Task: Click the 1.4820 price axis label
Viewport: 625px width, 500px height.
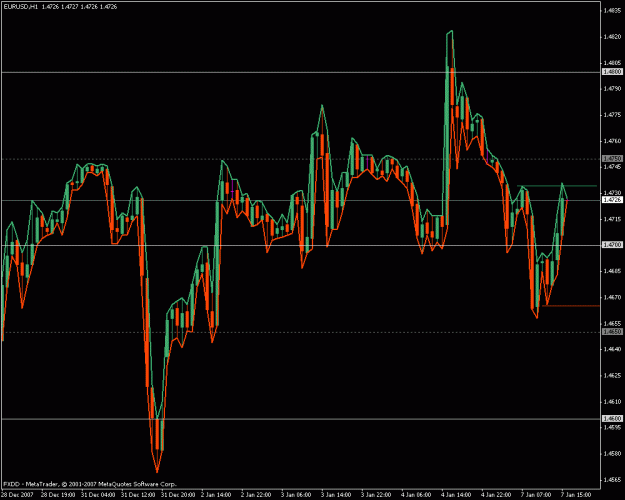Action: (612, 37)
